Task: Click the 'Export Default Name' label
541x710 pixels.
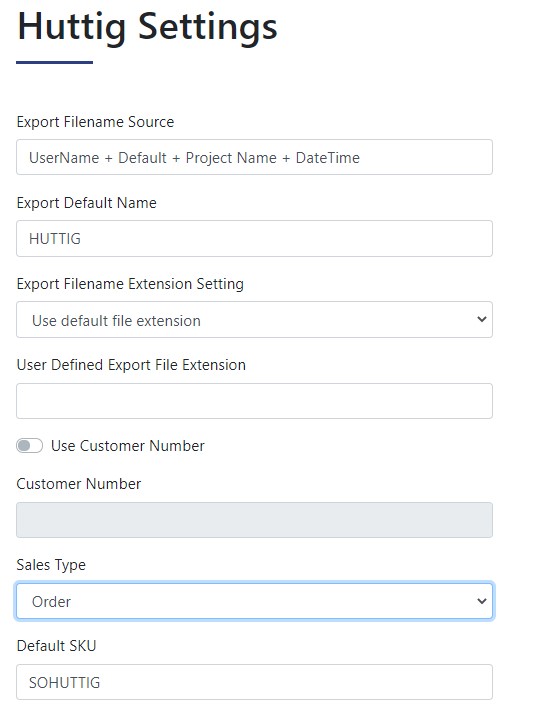Action: pyautogui.click(x=86, y=203)
